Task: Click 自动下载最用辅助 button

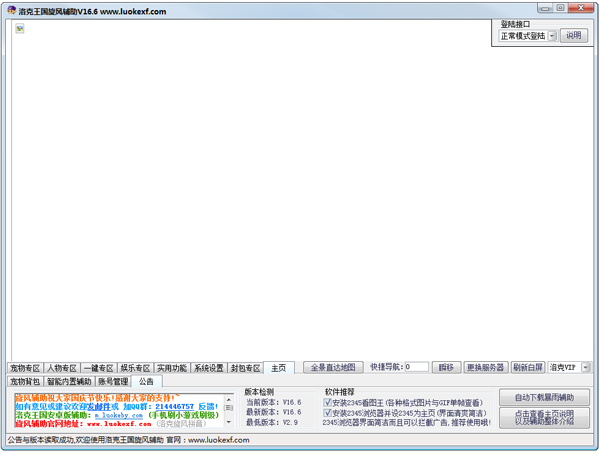Action: click(544, 397)
